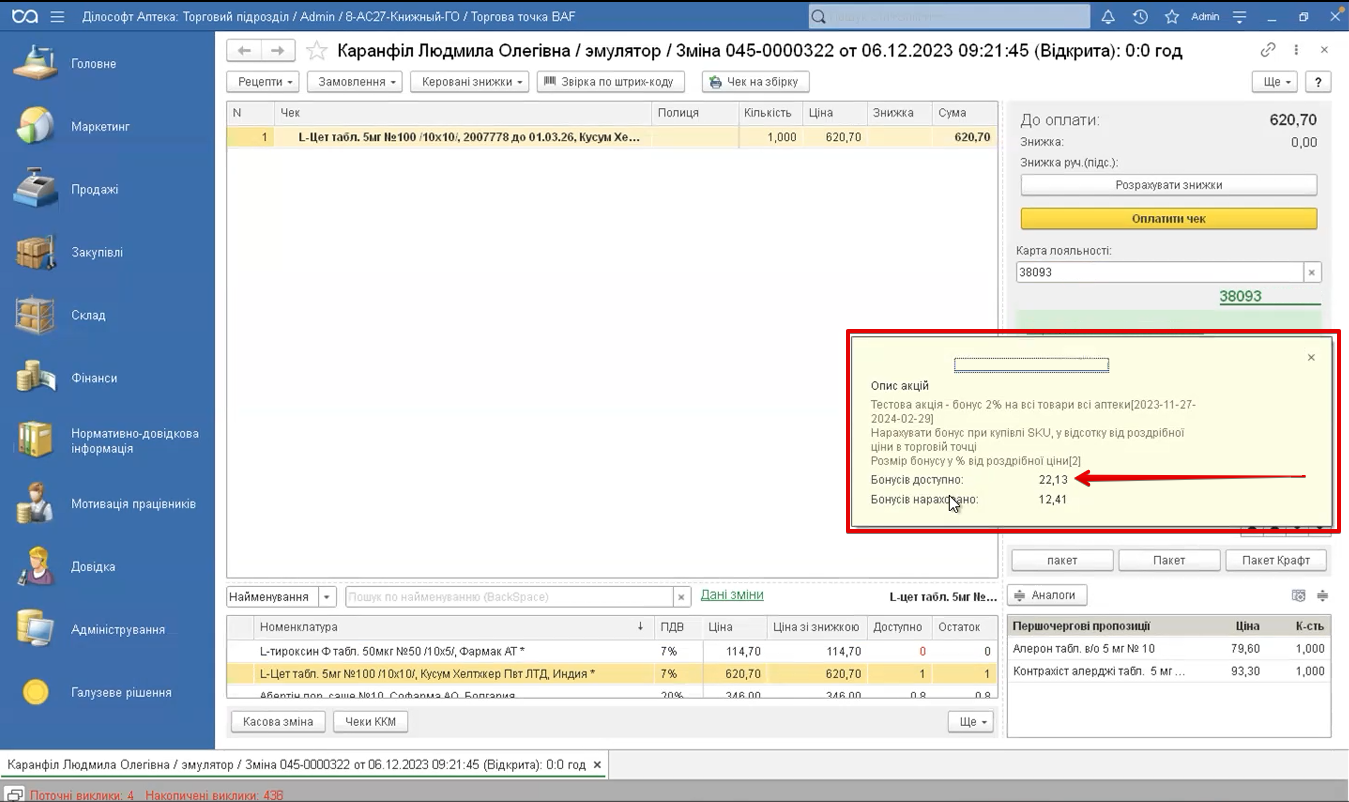Click the favorites star in title bar
This screenshot has width=1349, height=802.
coord(1171,17)
